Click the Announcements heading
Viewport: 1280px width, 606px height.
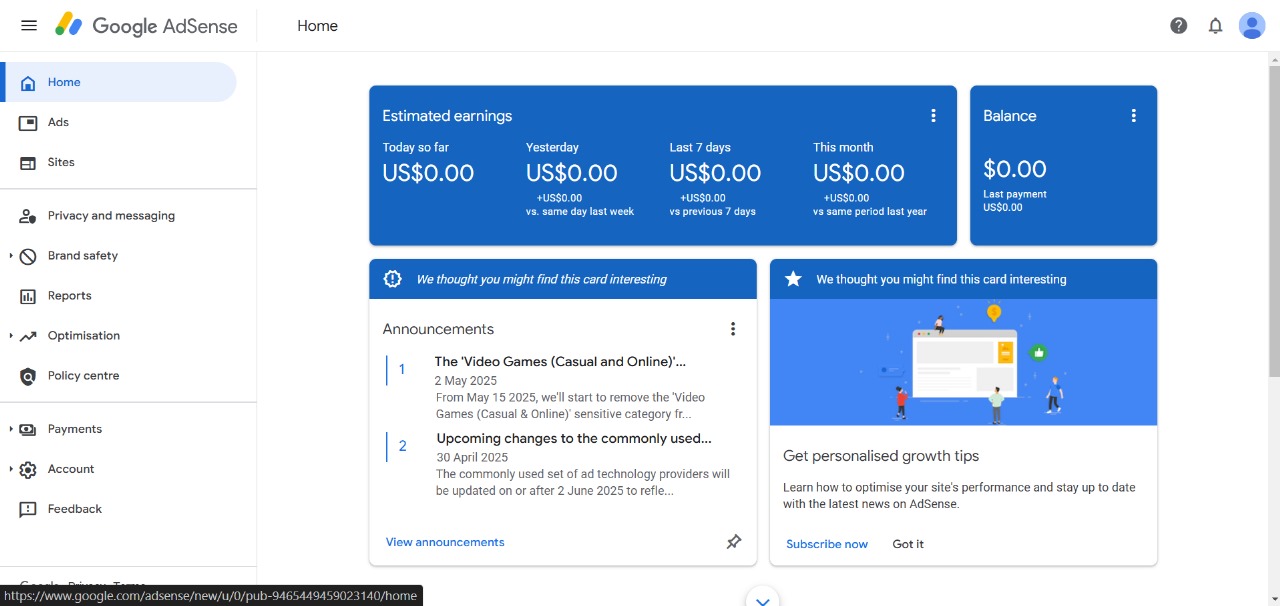click(438, 329)
